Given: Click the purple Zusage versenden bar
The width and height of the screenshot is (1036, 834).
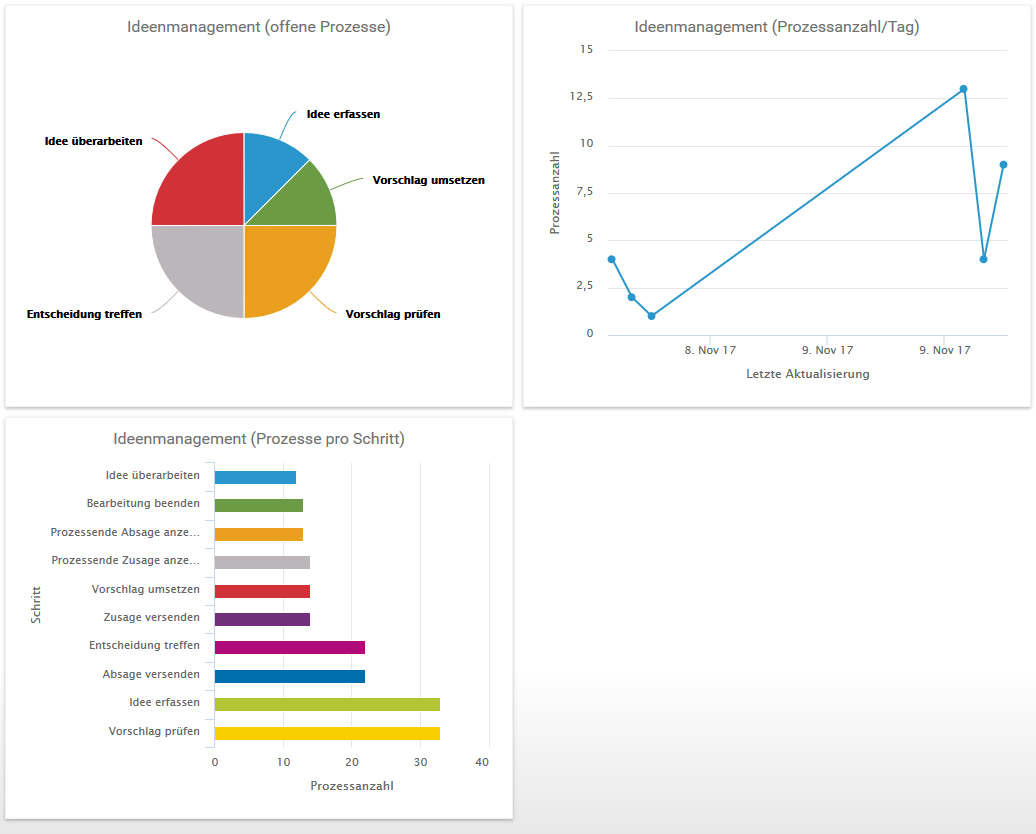Looking at the screenshot, I should tap(262, 620).
